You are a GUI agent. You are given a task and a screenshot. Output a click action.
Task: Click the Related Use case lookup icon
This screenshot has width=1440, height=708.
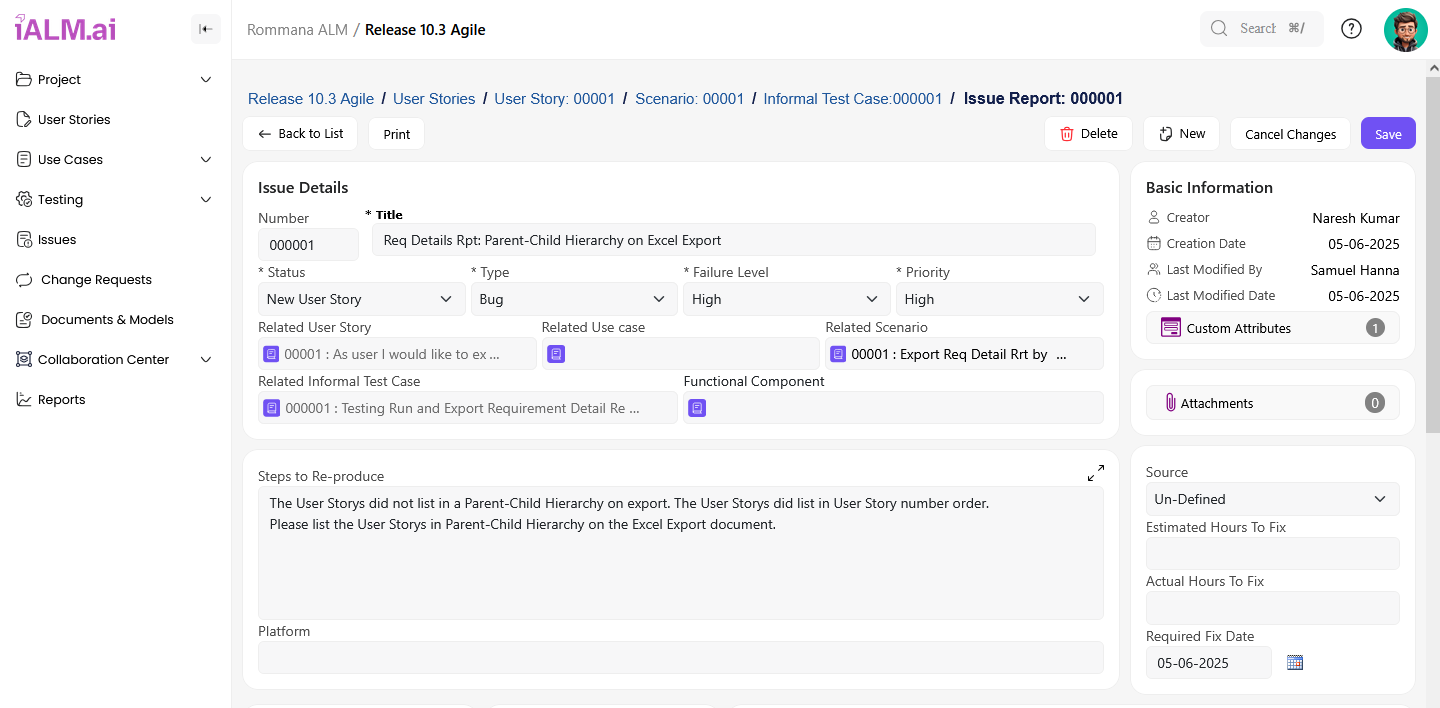click(556, 354)
